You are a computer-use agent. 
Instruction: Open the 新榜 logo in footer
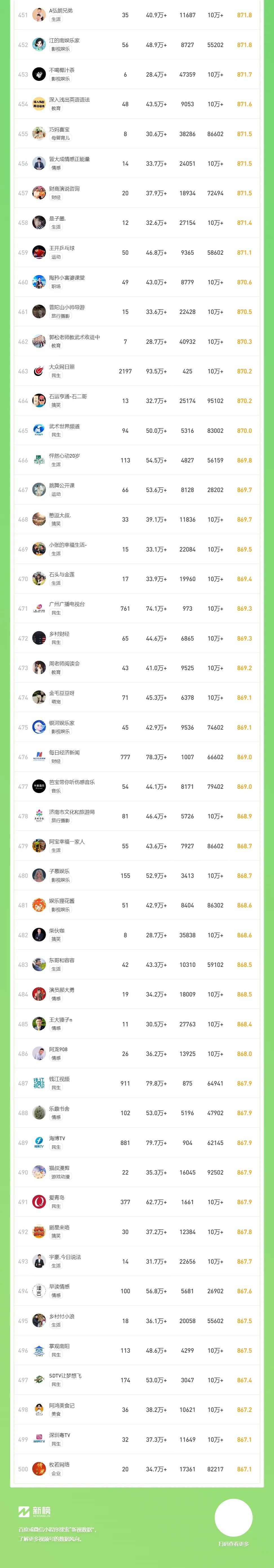35,1511
